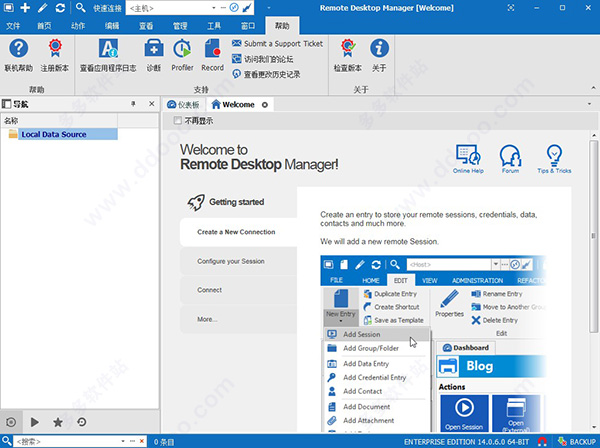Collapse the ribbon with the chevron
Viewport: 600px width, 448px height.
point(593,88)
